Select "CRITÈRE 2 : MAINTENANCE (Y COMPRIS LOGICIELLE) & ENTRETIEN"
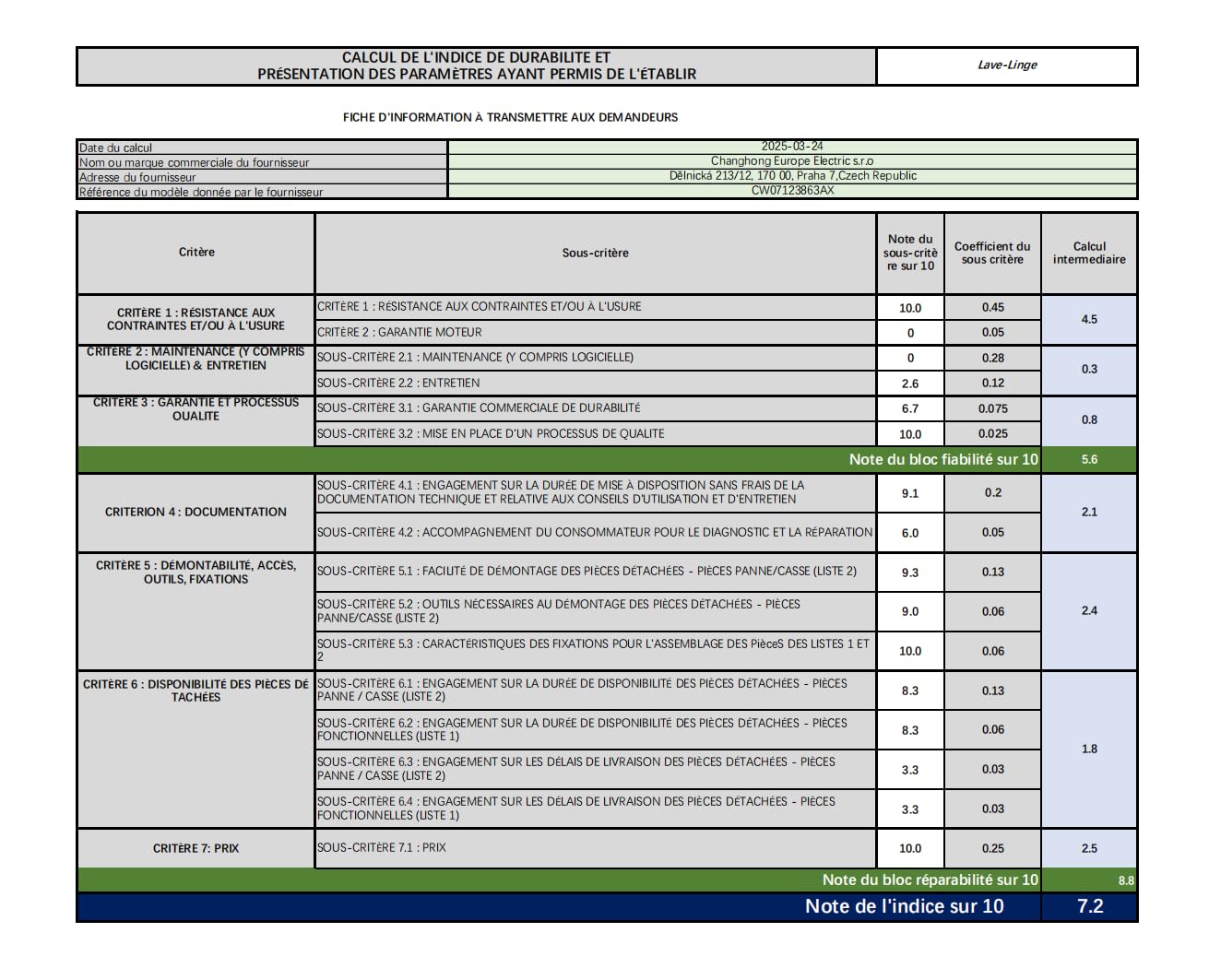Screen dimensions: 1209x980 (196, 359)
